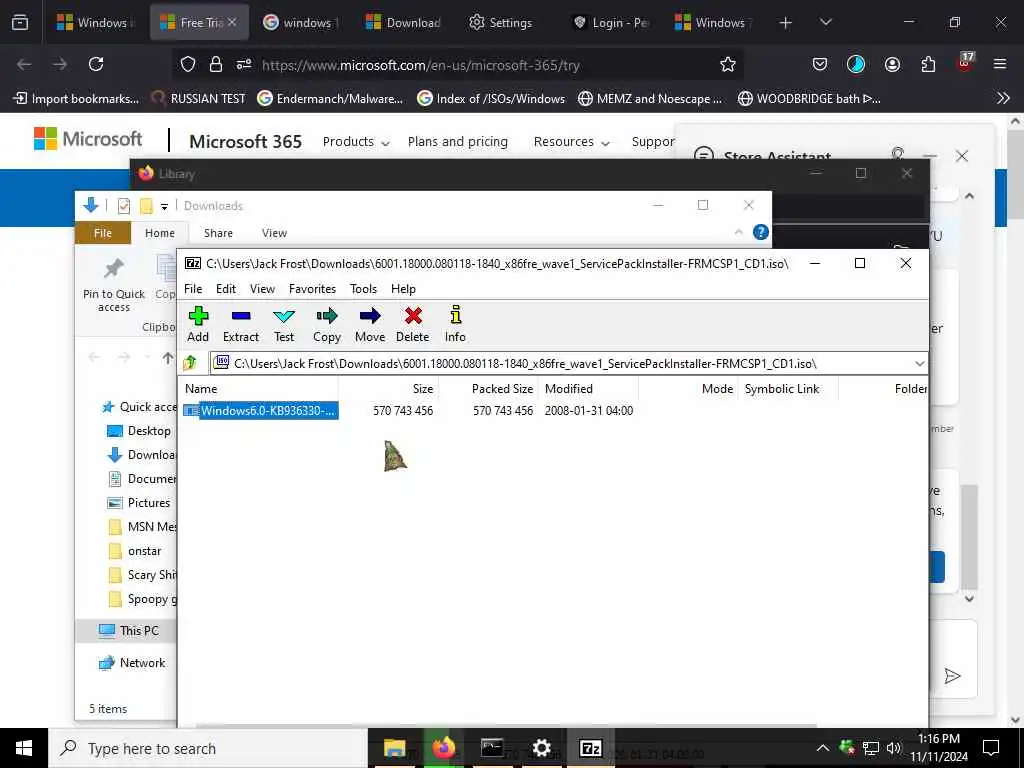Open volume control in system tray
The height and width of the screenshot is (768, 1024).
(894, 748)
